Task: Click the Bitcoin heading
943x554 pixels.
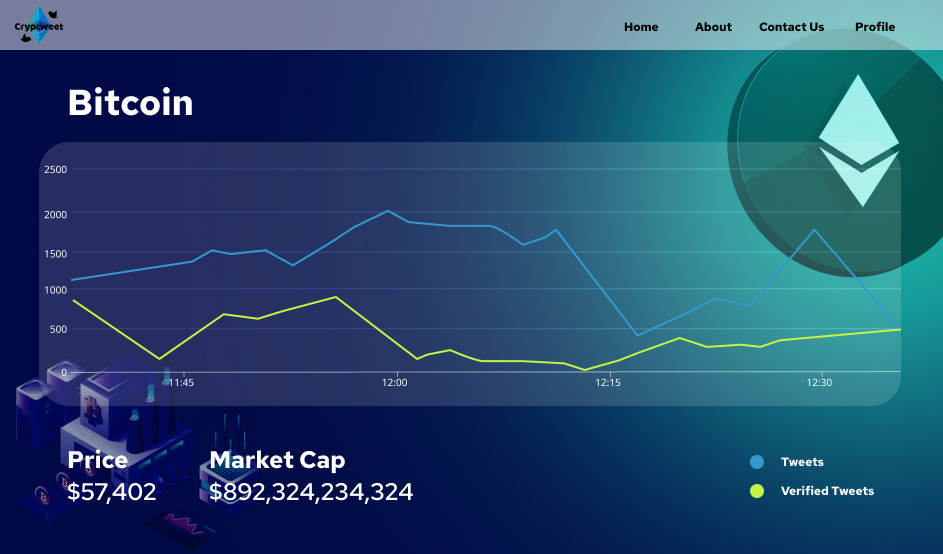Action: [131, 103]
